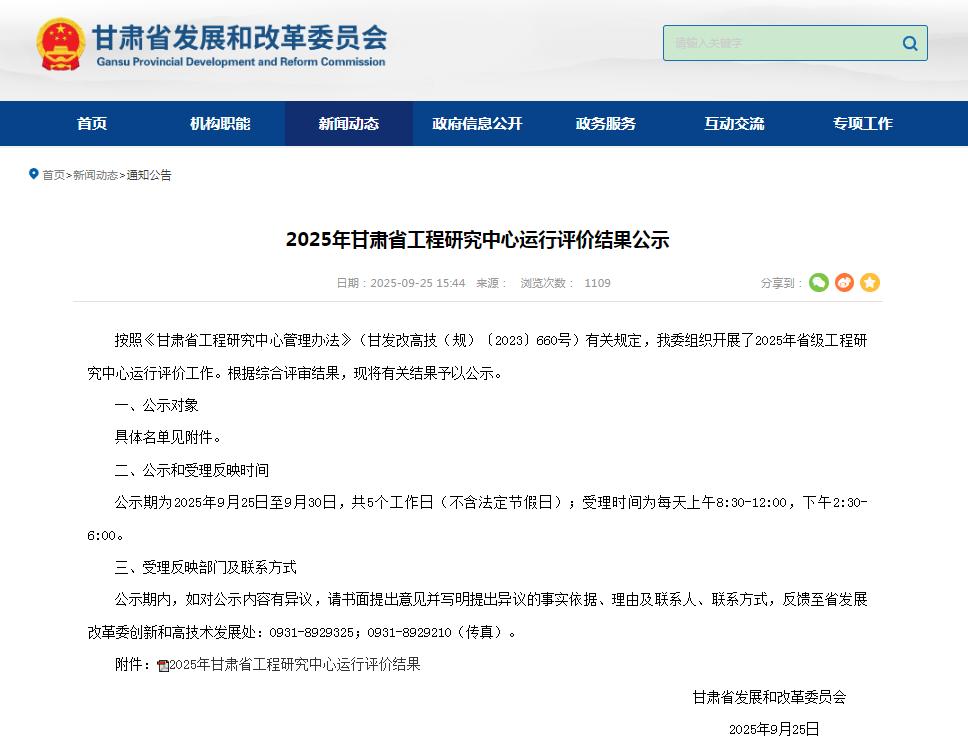Navigate to 首页 via the breadcrumb
968x749 pixels.
[54, 175]
